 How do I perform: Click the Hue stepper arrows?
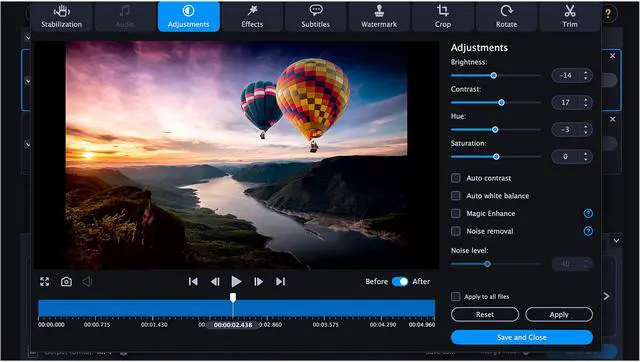click(586, 130)
